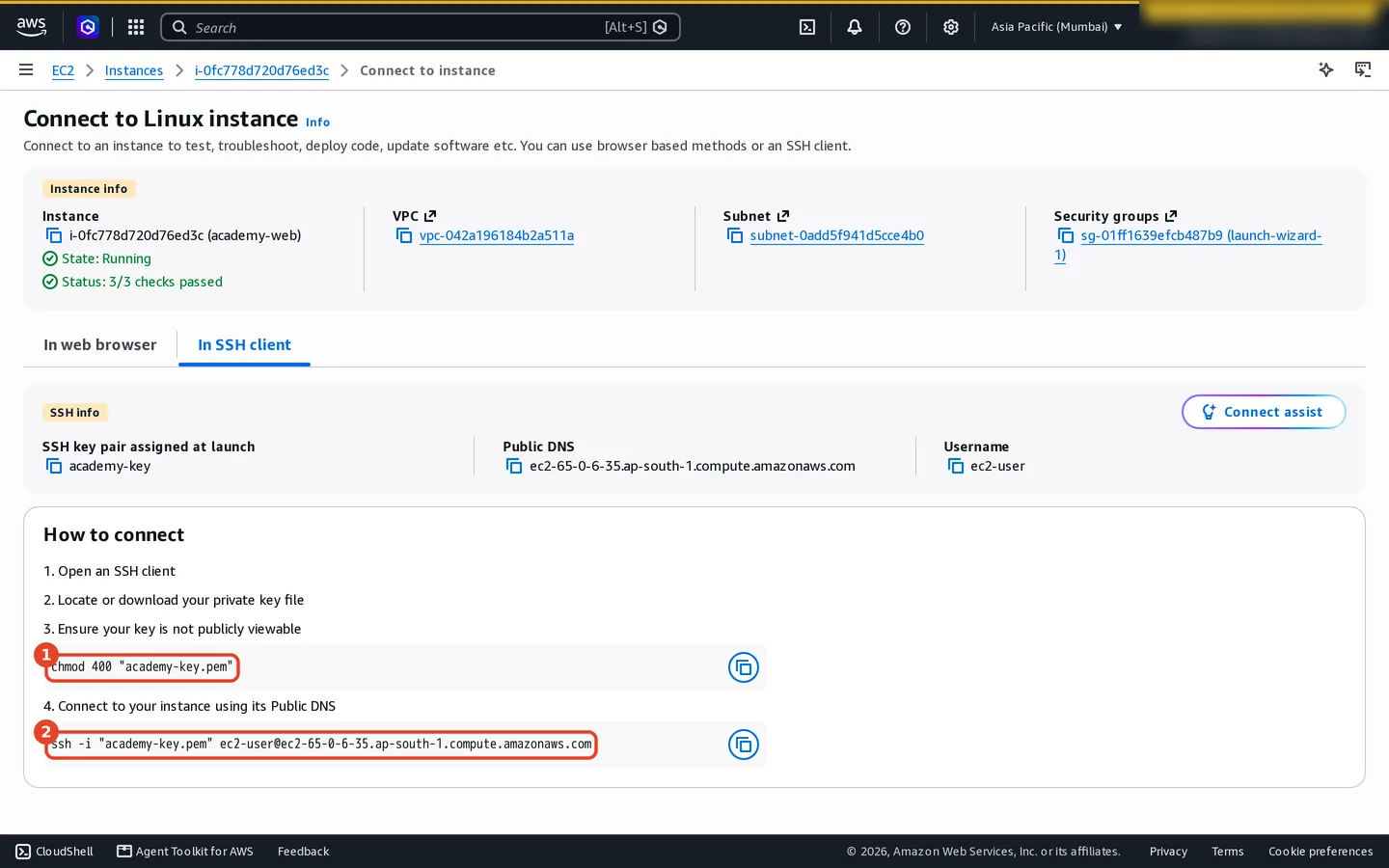1389x868 pixels.
Task: Copy the security group ID
Action: point(1066,235)
